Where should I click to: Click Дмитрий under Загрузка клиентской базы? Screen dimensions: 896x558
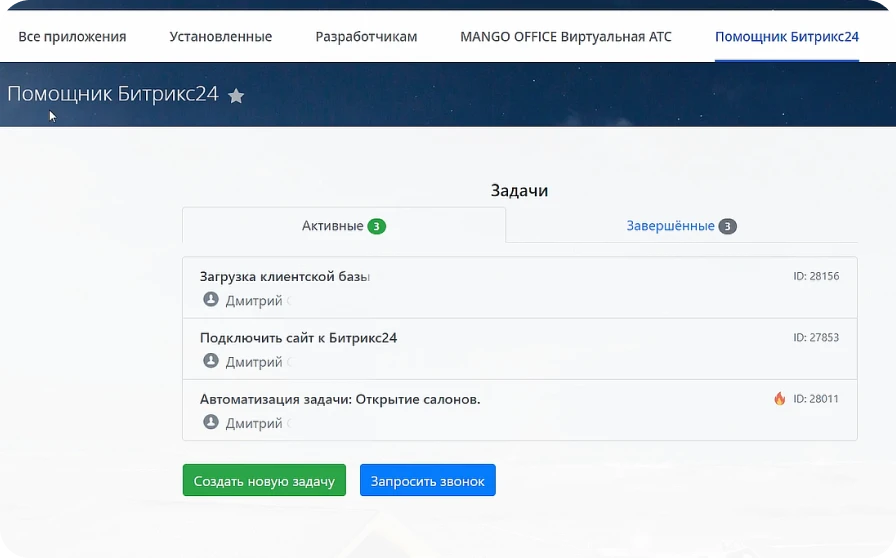point(254,301)
